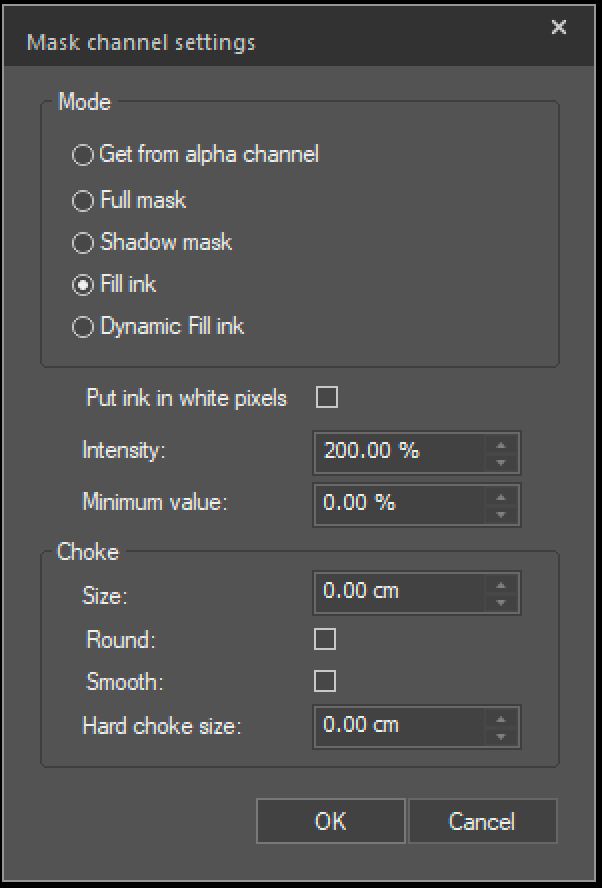Enable the Smooth choke checkbox
This screenshot has height=888, width=602.
point(325,681)
